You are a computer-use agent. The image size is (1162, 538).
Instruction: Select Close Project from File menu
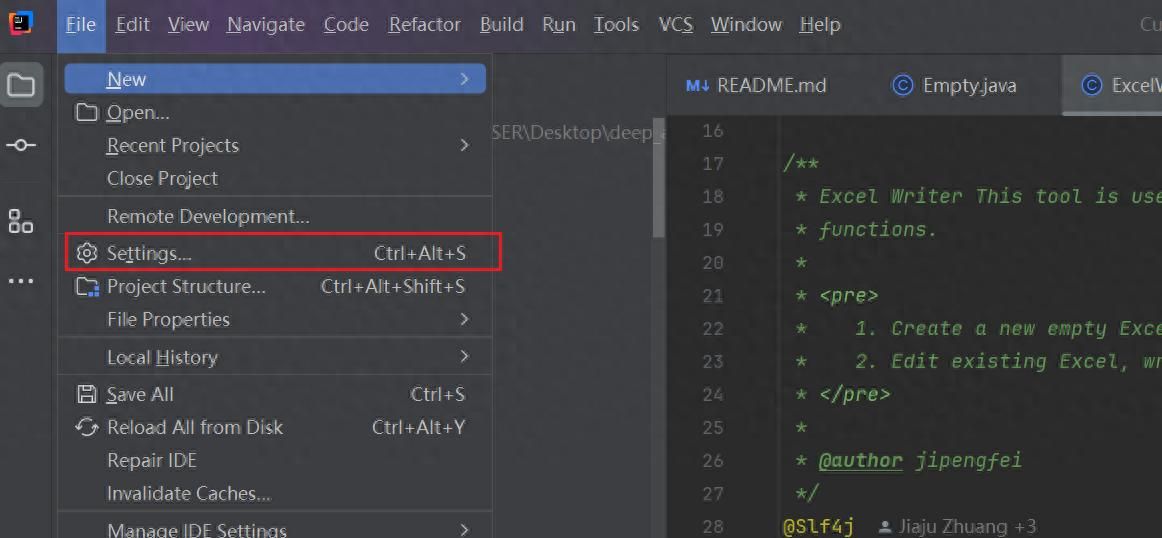pyautogui.click(x=162, y=178)
